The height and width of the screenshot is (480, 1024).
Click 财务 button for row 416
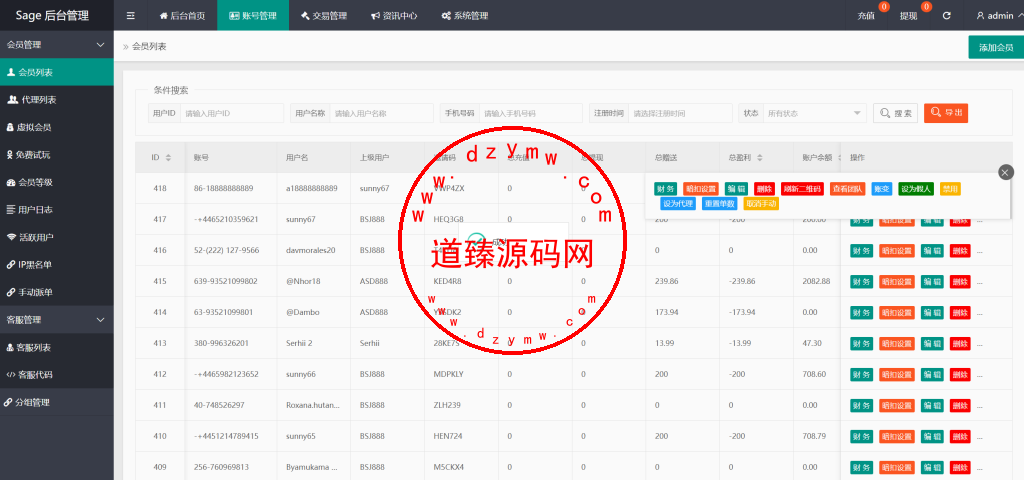pyautogui.click(x=861, y=250)
